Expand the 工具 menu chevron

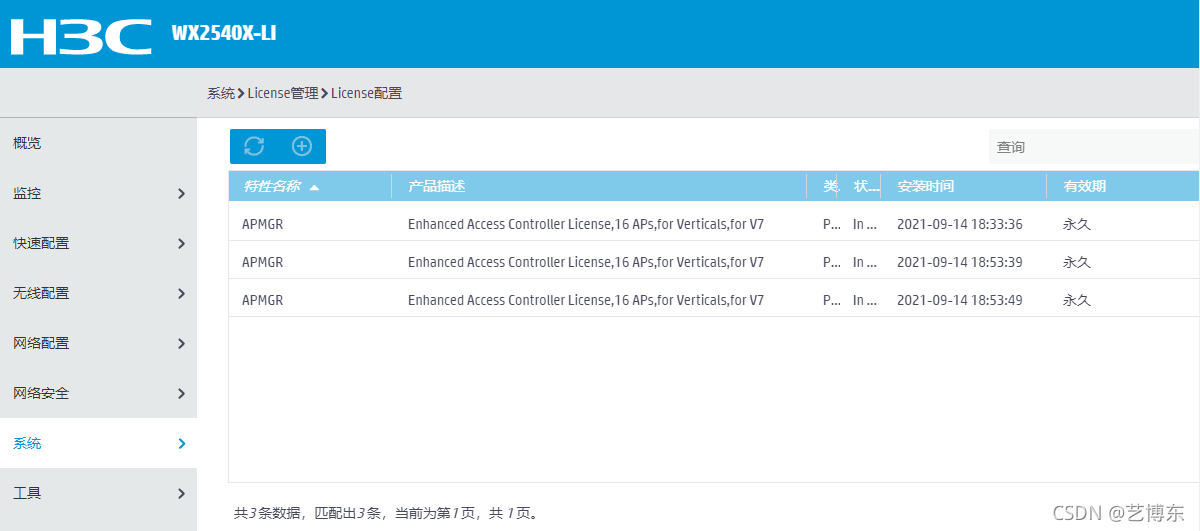[x=181, y=493]
